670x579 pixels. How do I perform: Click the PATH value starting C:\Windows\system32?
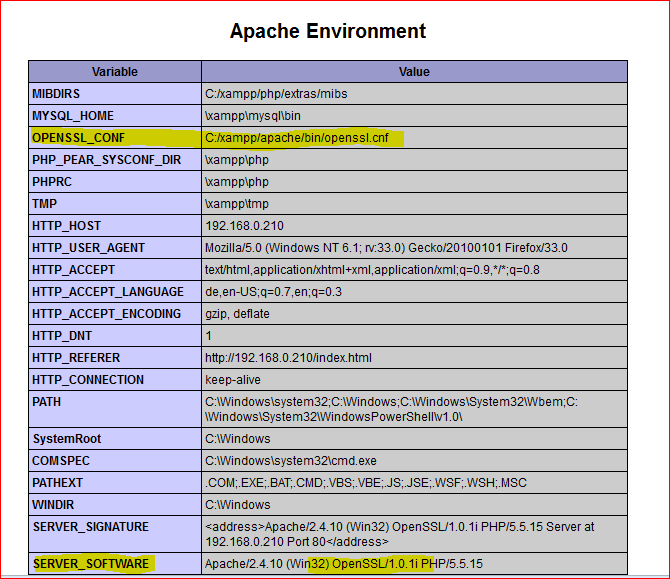tap(391, 409)
